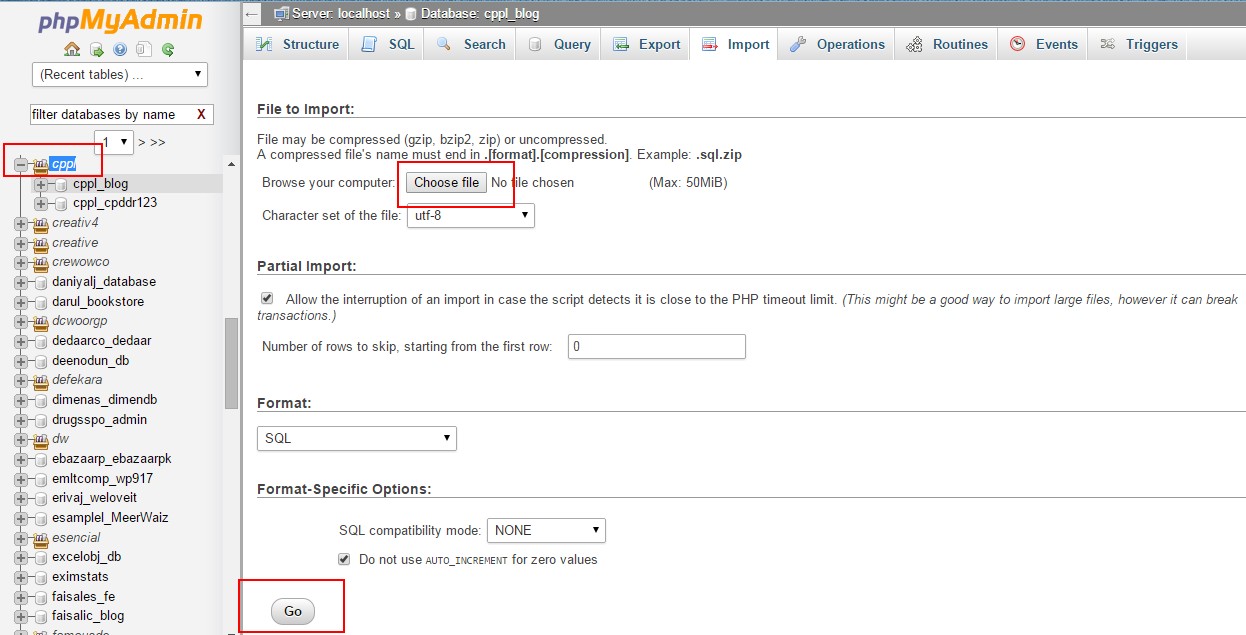Open the Format SQL dropdown
The height and width of the screenshot is (635, 1246).
click(357, 438)
